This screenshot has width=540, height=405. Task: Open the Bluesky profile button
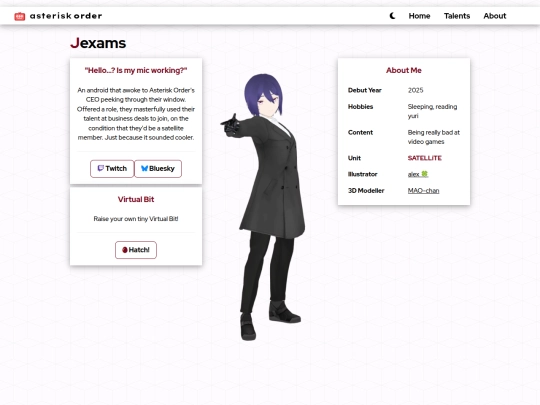158,169
